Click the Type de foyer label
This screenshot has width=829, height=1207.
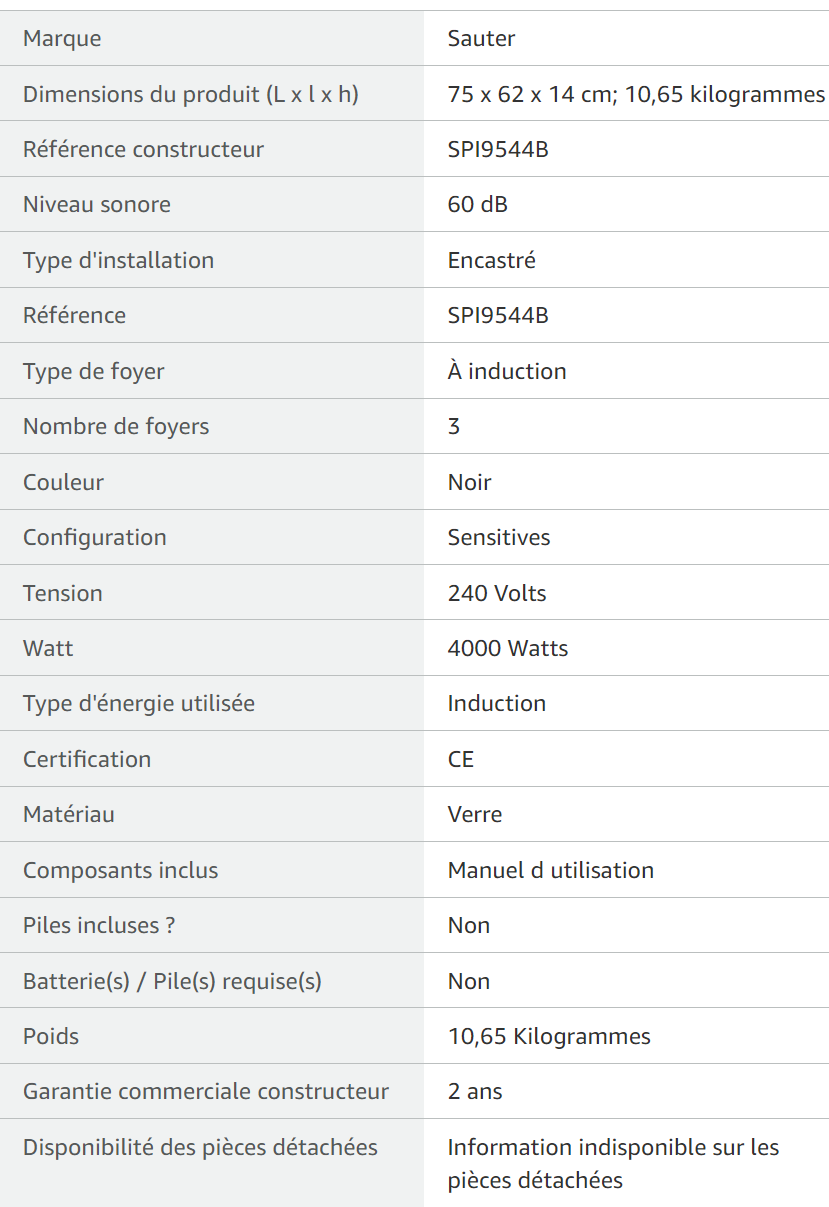click(93, 371)
